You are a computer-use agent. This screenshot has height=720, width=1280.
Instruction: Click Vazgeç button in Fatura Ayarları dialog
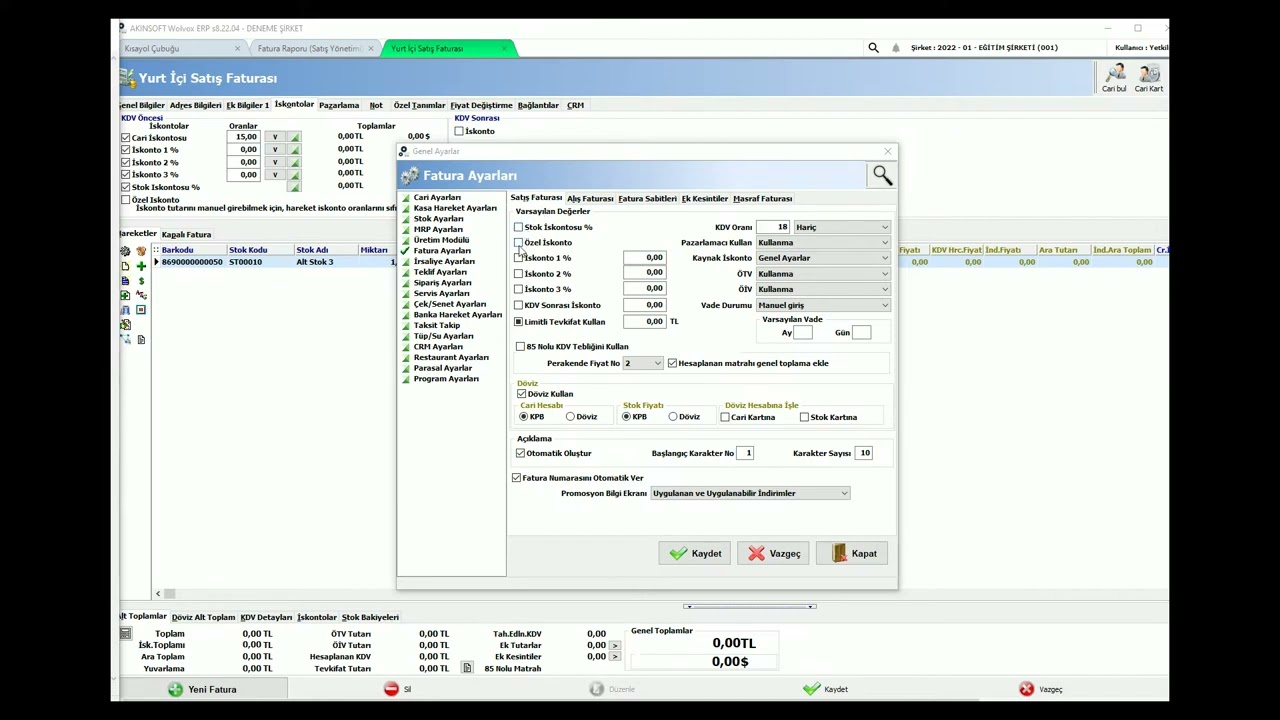(774, 553)
